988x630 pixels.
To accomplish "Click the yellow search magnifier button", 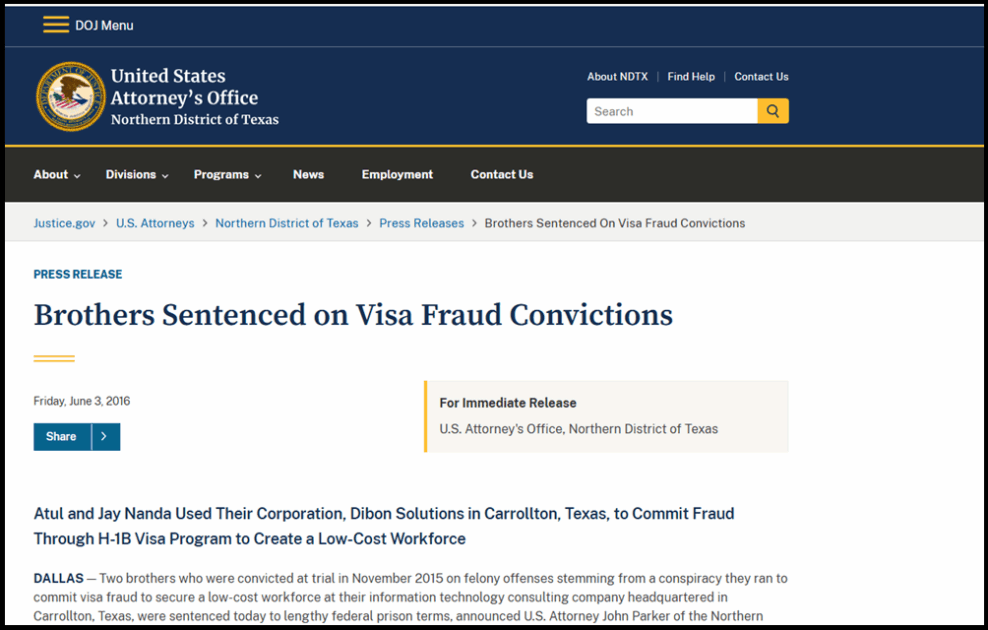I will click(x=773, y=111).
